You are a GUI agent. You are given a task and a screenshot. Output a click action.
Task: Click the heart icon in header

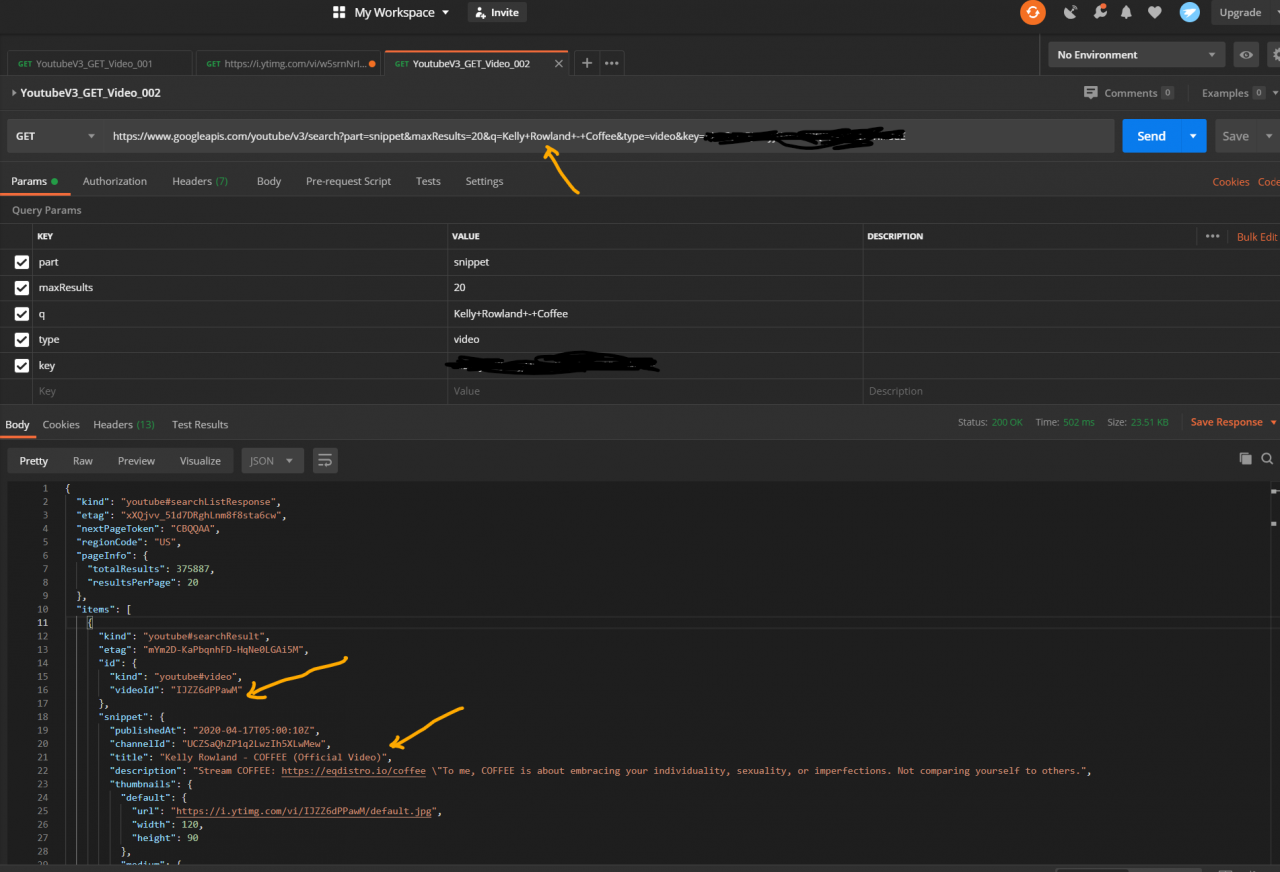[x=1155, y=12]
